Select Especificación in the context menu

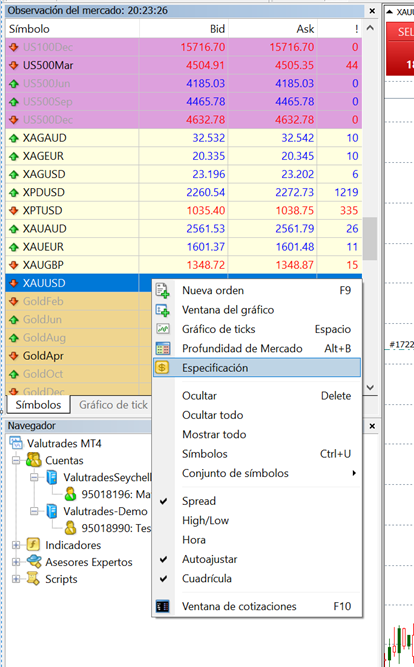(257, 368)
